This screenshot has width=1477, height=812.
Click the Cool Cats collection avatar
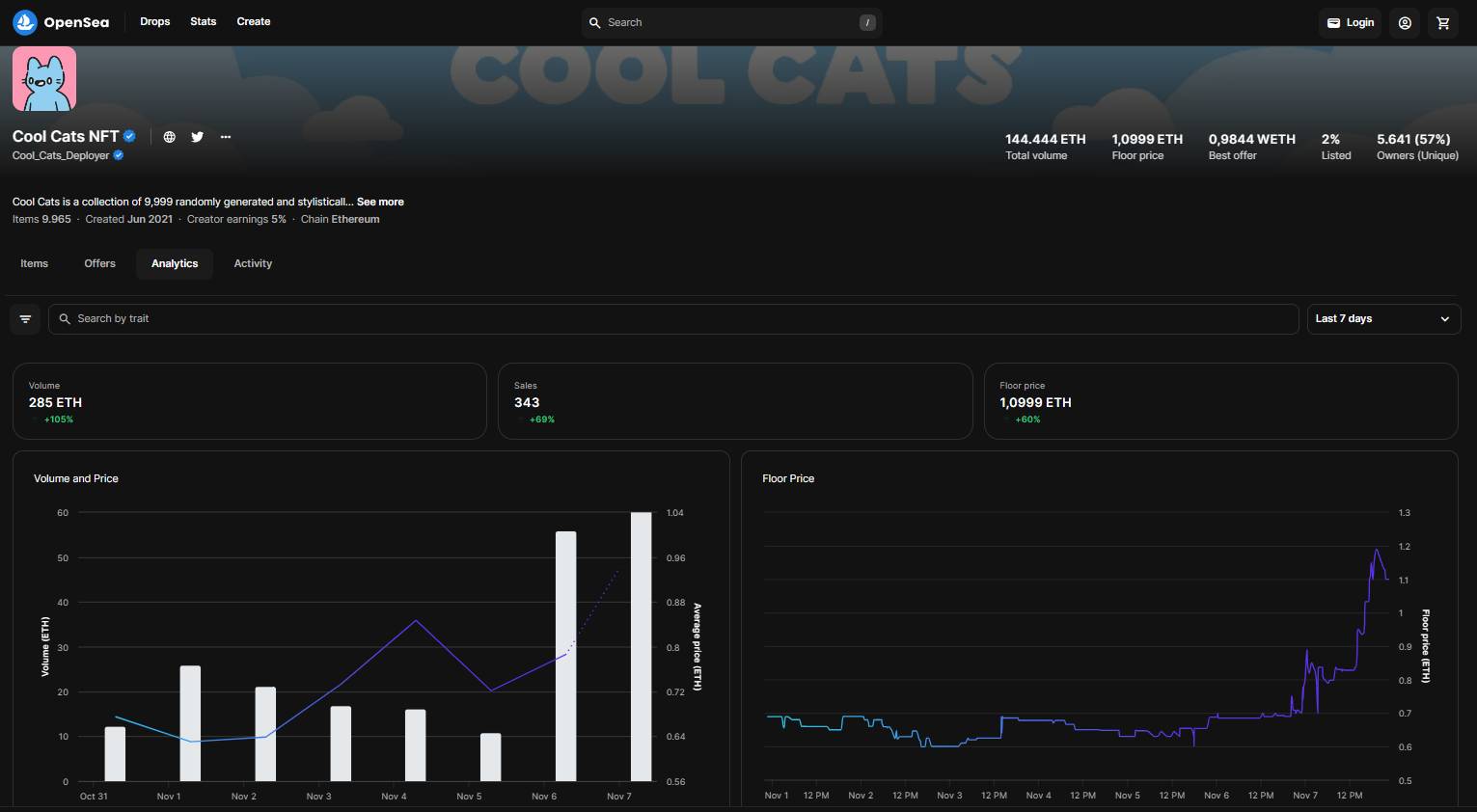pyautogui.click(x=44, y=79)
